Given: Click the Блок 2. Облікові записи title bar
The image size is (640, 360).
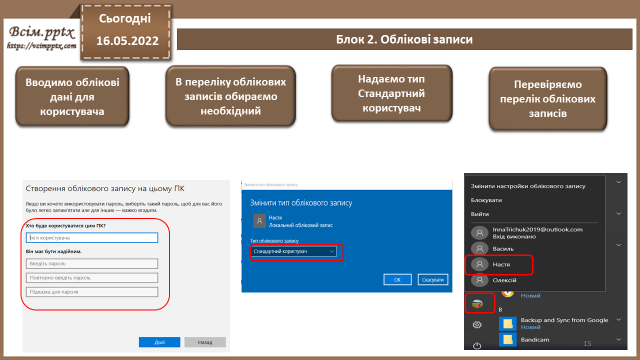Looking at the screenshot, I should [404, 40].
